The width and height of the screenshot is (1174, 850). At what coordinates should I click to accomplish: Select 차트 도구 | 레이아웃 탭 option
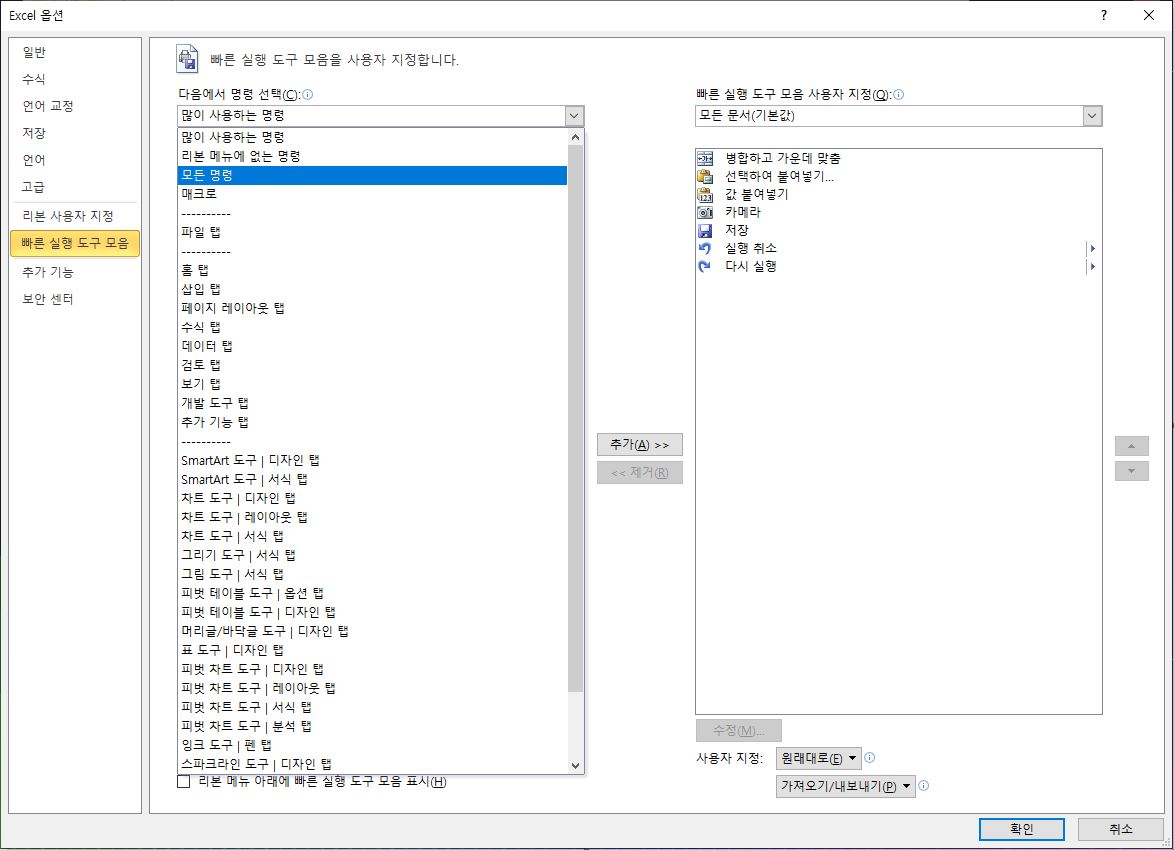[x=372, y=517]
